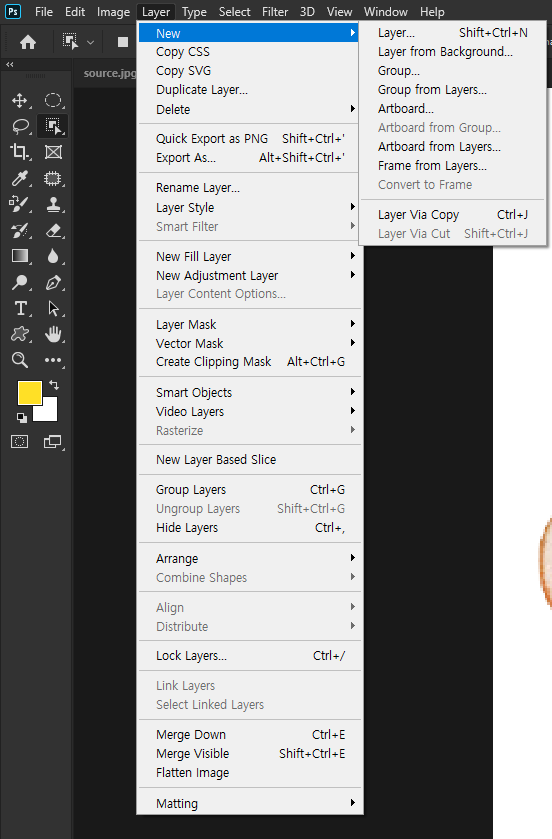Select the Pen tool
Viewport: 552px width, 839px height.
tap(52, 282)
